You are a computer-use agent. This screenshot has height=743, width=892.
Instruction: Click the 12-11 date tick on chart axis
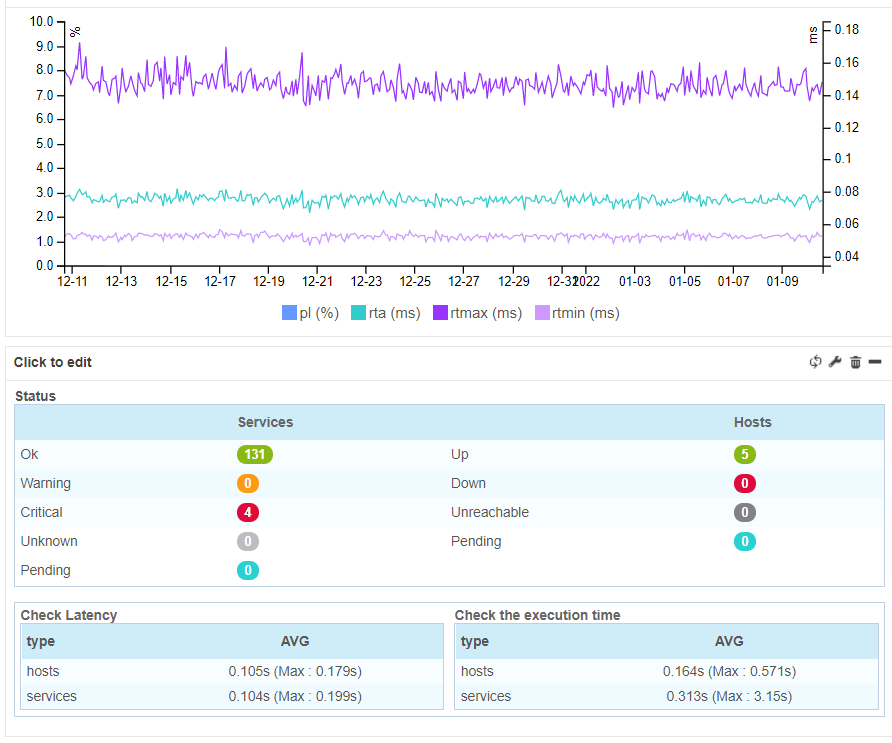point(72,282)
